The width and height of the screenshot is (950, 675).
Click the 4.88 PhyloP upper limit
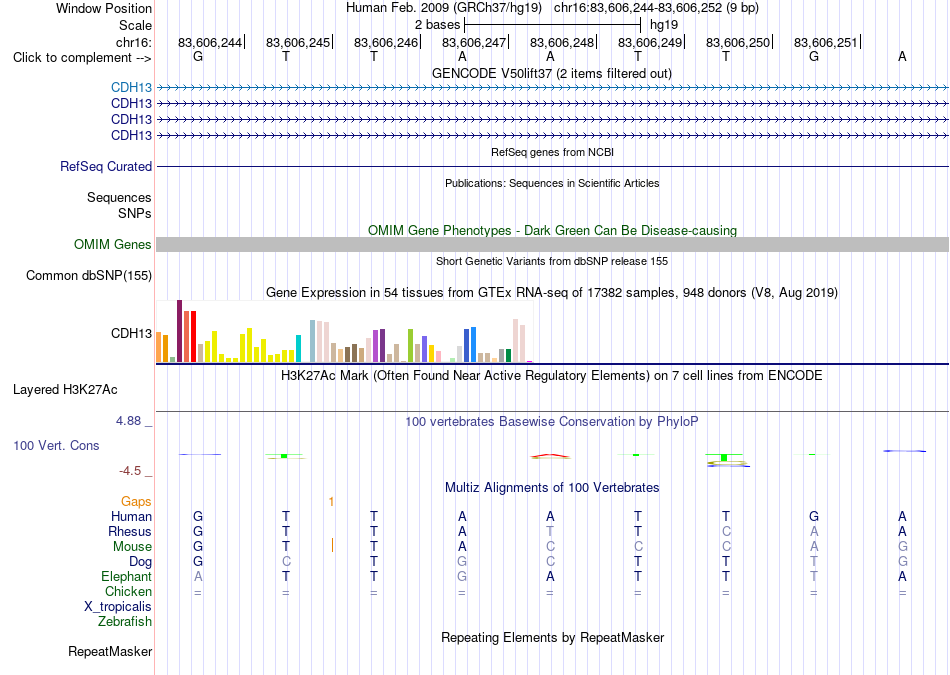[128, 421]
